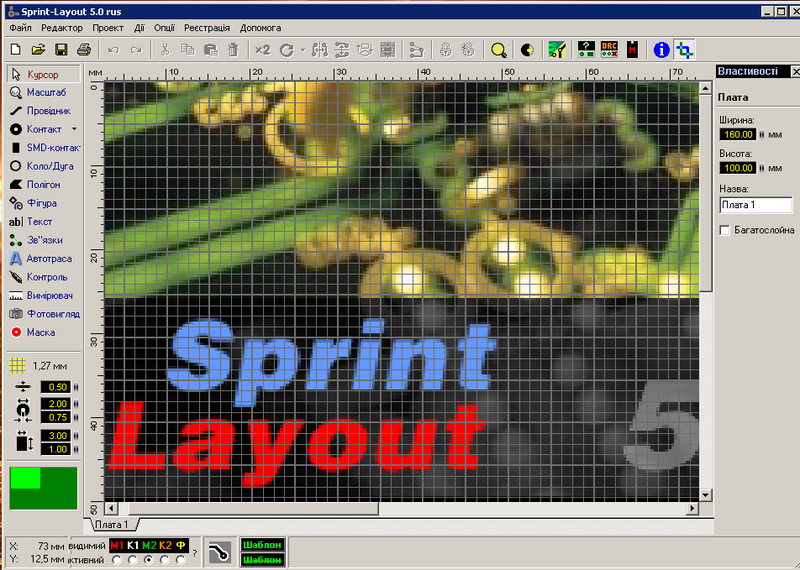The width and height of the screenshot is (800, 570).
Task: Copy selection with the toolbar copy icon
Action: click(x=187, y=49)
